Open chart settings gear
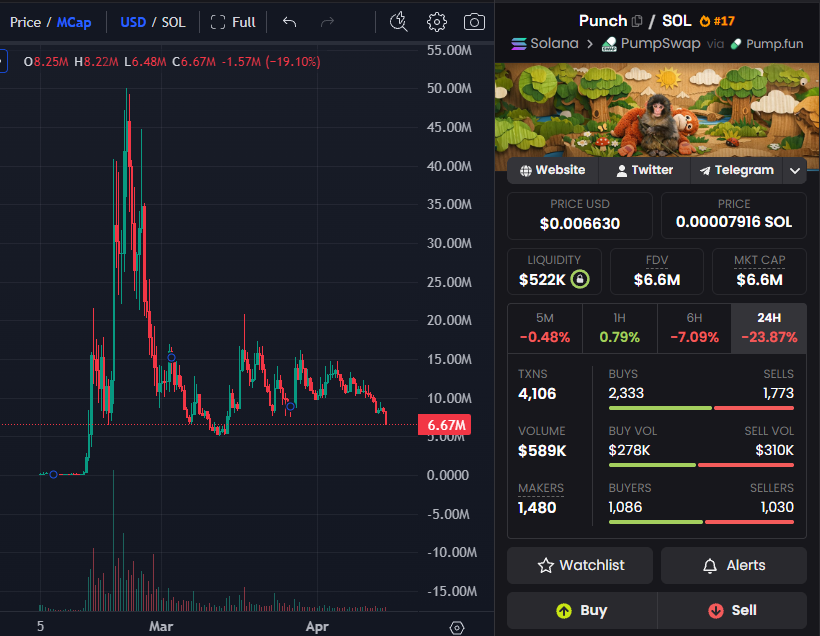This screenshot has width=820, height=636. [437, 22]
